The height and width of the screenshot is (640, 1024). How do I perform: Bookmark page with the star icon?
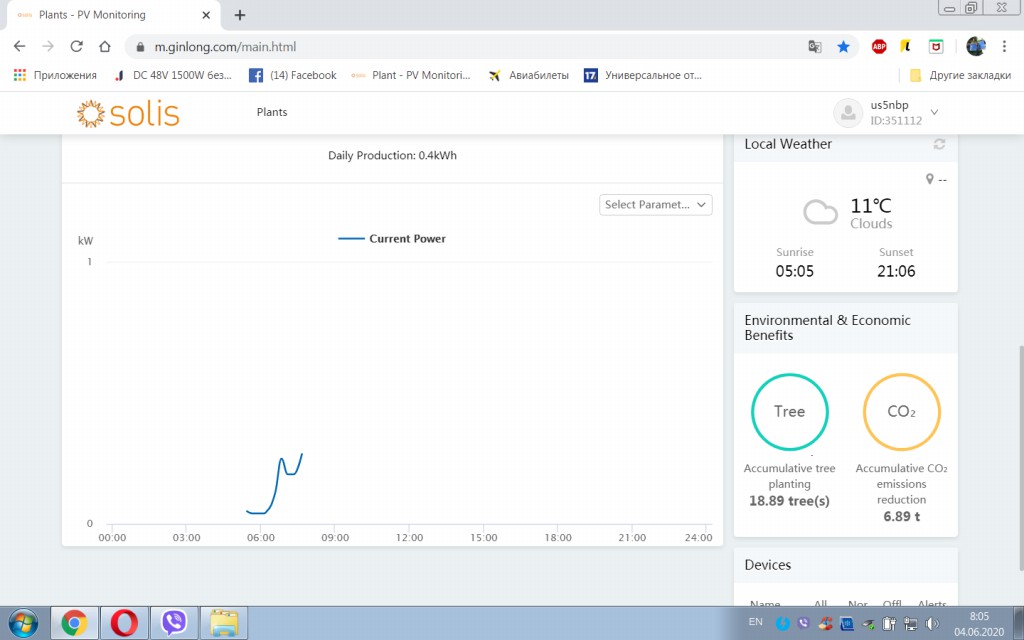click(843, 47)
